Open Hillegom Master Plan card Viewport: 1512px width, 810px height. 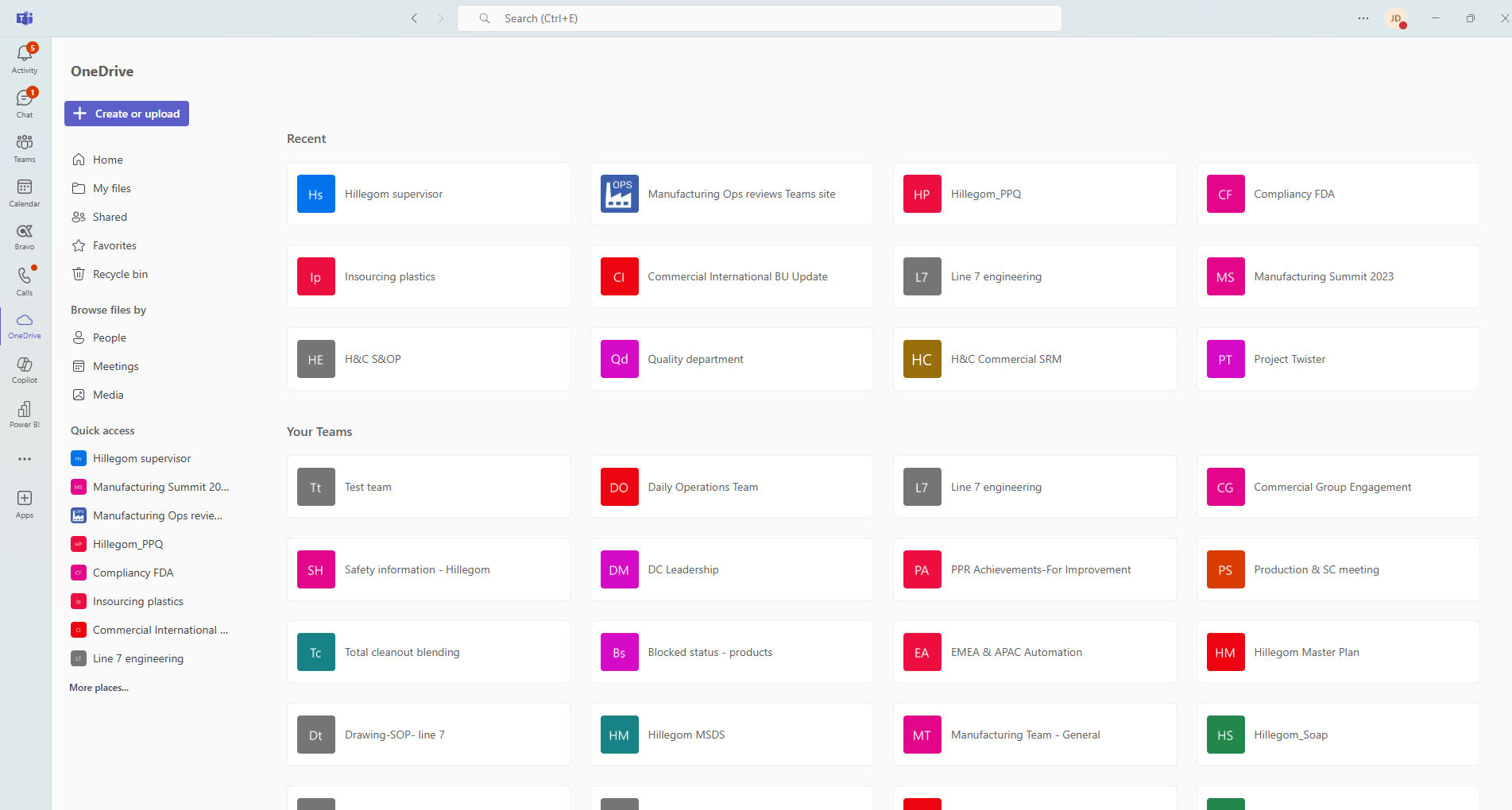(x=1338, y=652)
